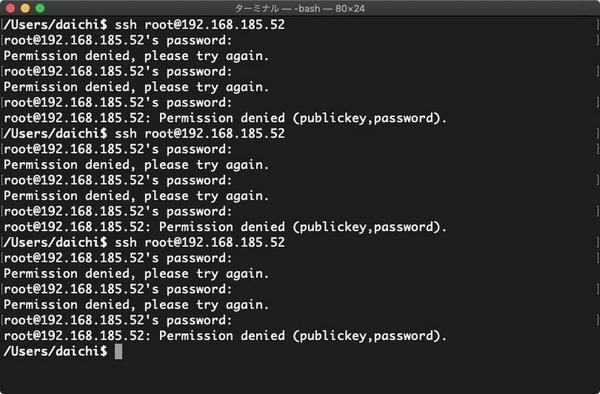The width and height of the screenshot is (600, 394).
Task: Click right-edge bracket mark of last password prompt
Action: point(597,320)
